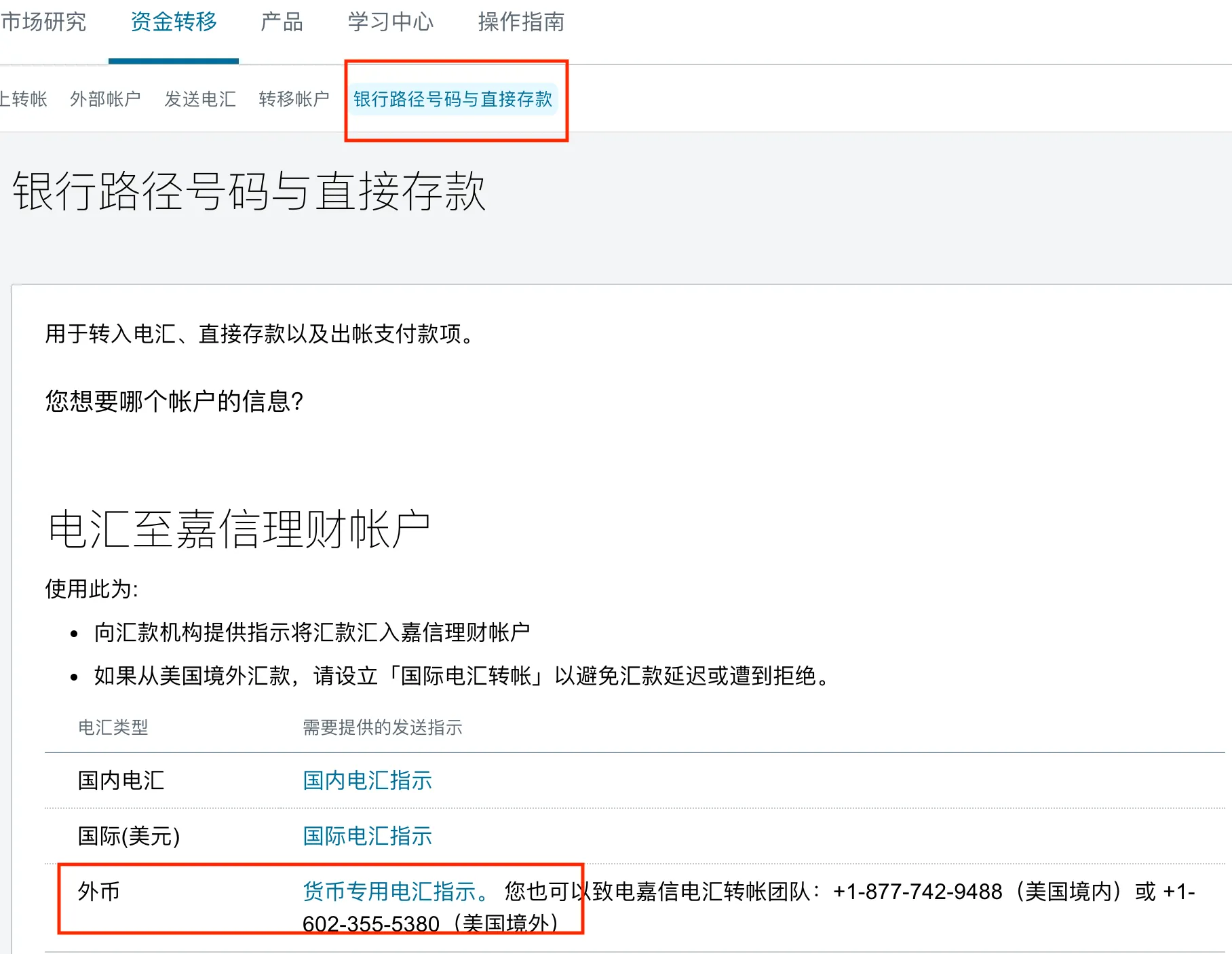This screenshot has width=1232, height=954.
Task: Select the 外部帐户 tab
Action: point(106,99)
